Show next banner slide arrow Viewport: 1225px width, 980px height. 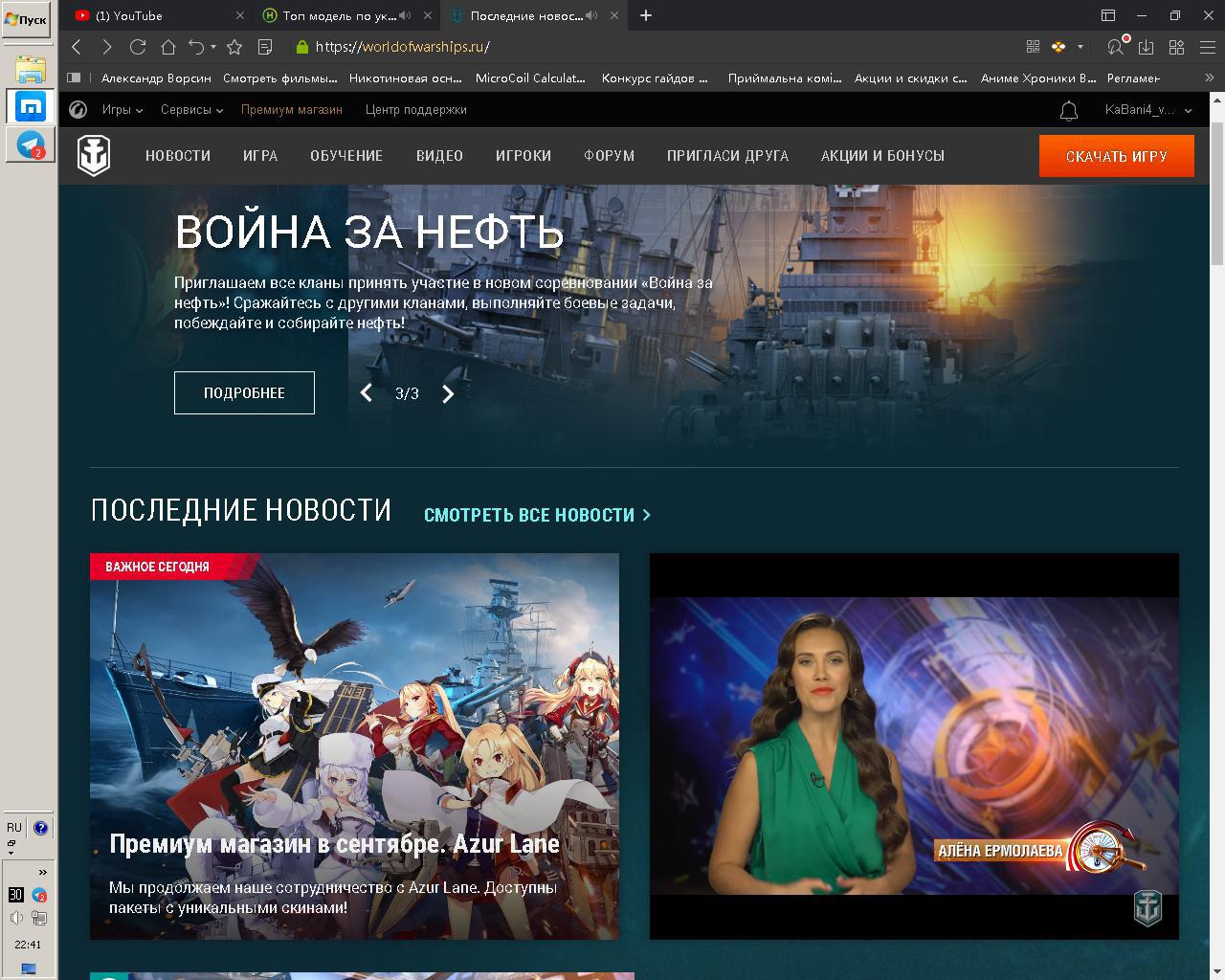pos(448,393)
